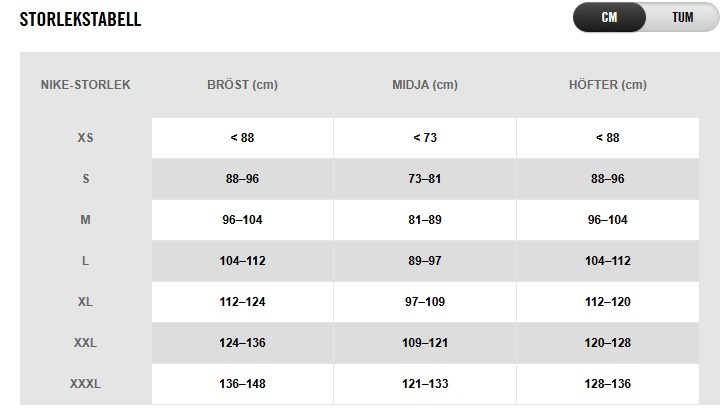Select the CM unit toggle
Image resolution: width=728 pixels, height=411 pixels.
click(x=609, y=18)
